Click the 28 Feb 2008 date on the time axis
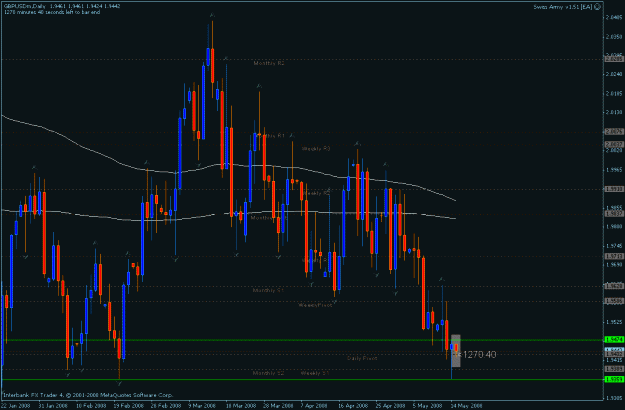625x410 pixels. point(165,406)
